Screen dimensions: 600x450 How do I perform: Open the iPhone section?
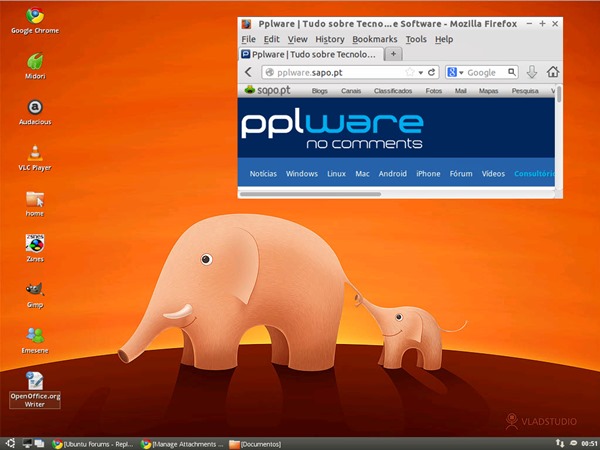428,174
